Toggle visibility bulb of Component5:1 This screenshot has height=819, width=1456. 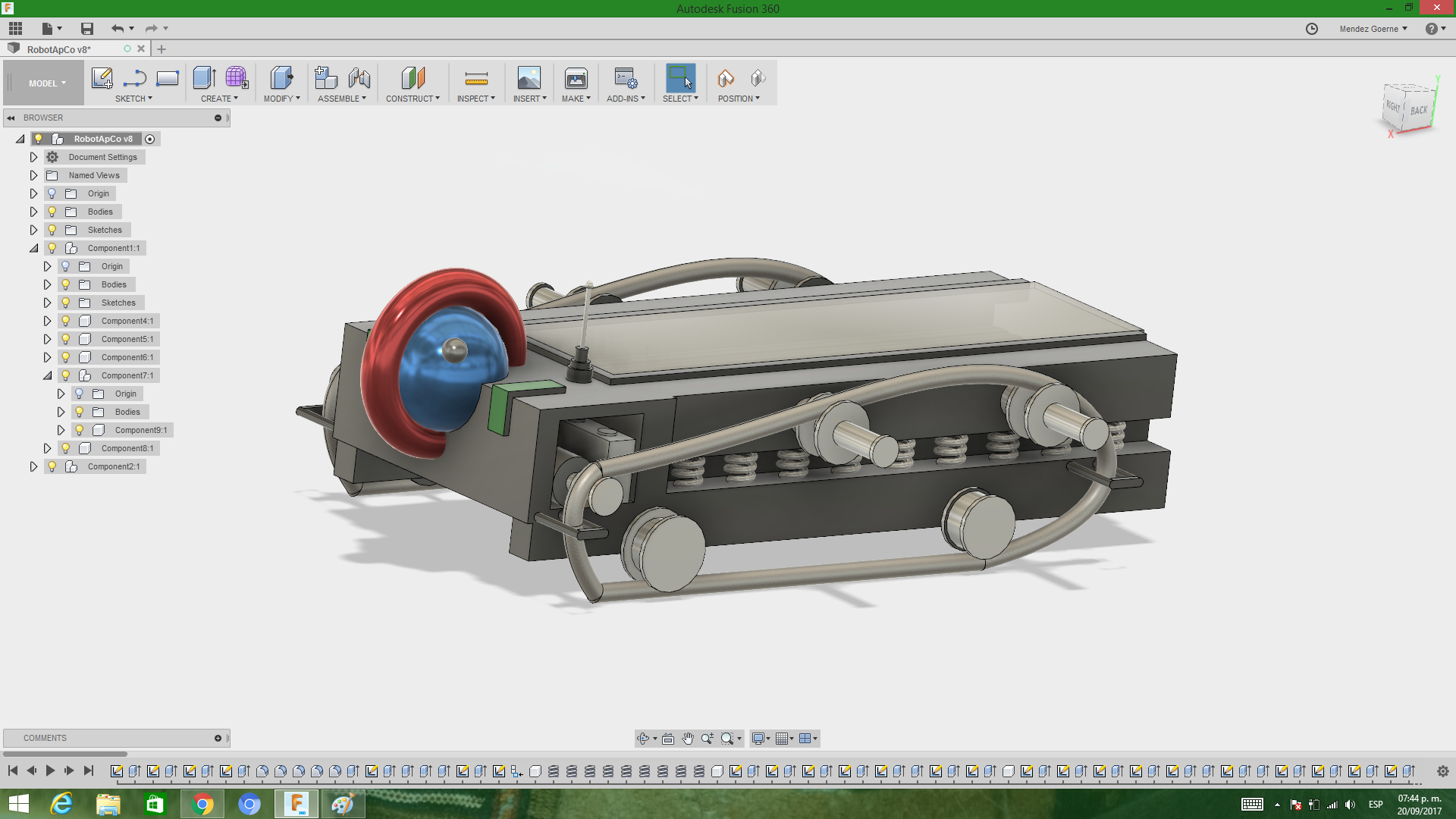click(66, 339)
